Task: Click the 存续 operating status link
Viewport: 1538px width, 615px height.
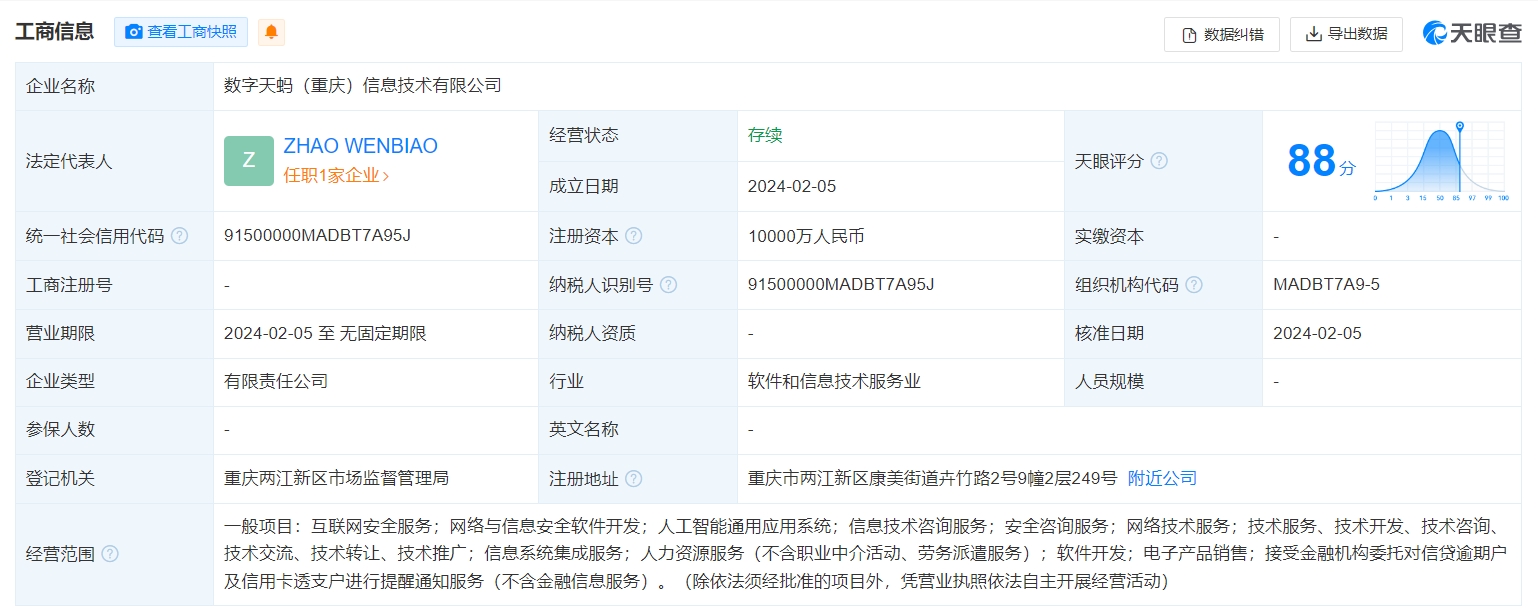Action: (765, 136)
